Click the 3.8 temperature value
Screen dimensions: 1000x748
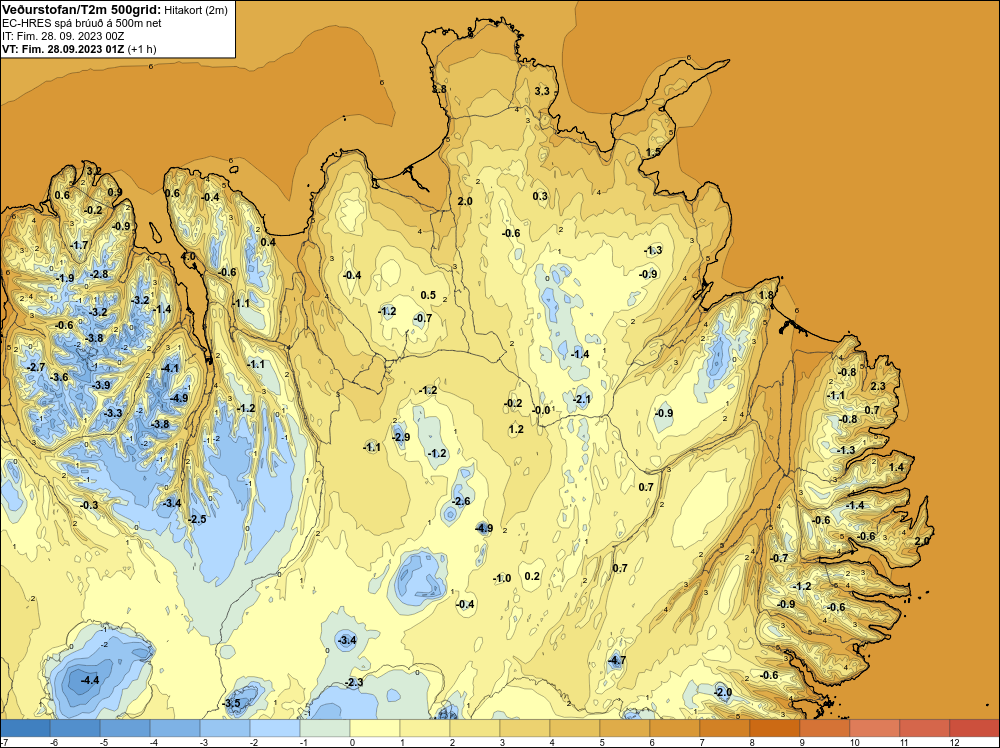tap(439, 89)
